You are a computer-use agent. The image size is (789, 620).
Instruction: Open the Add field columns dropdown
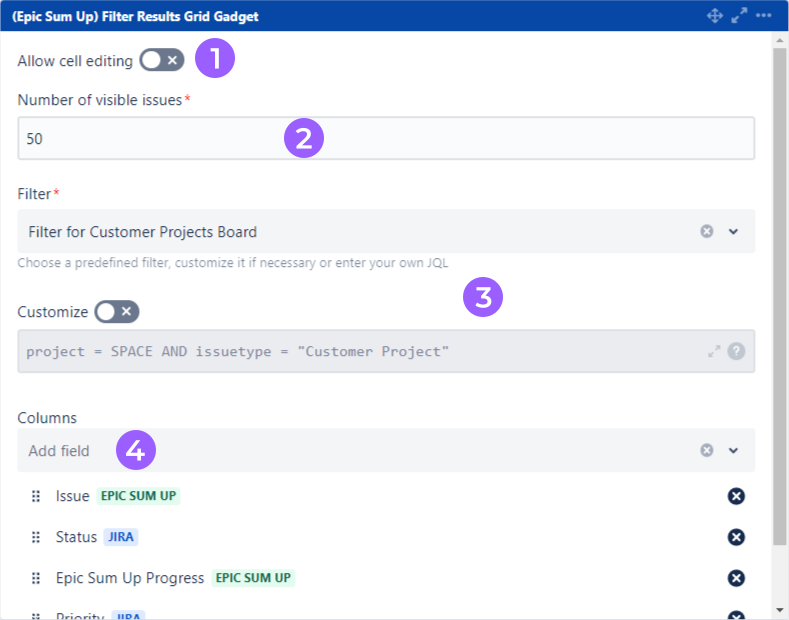(x=350, y=451)
